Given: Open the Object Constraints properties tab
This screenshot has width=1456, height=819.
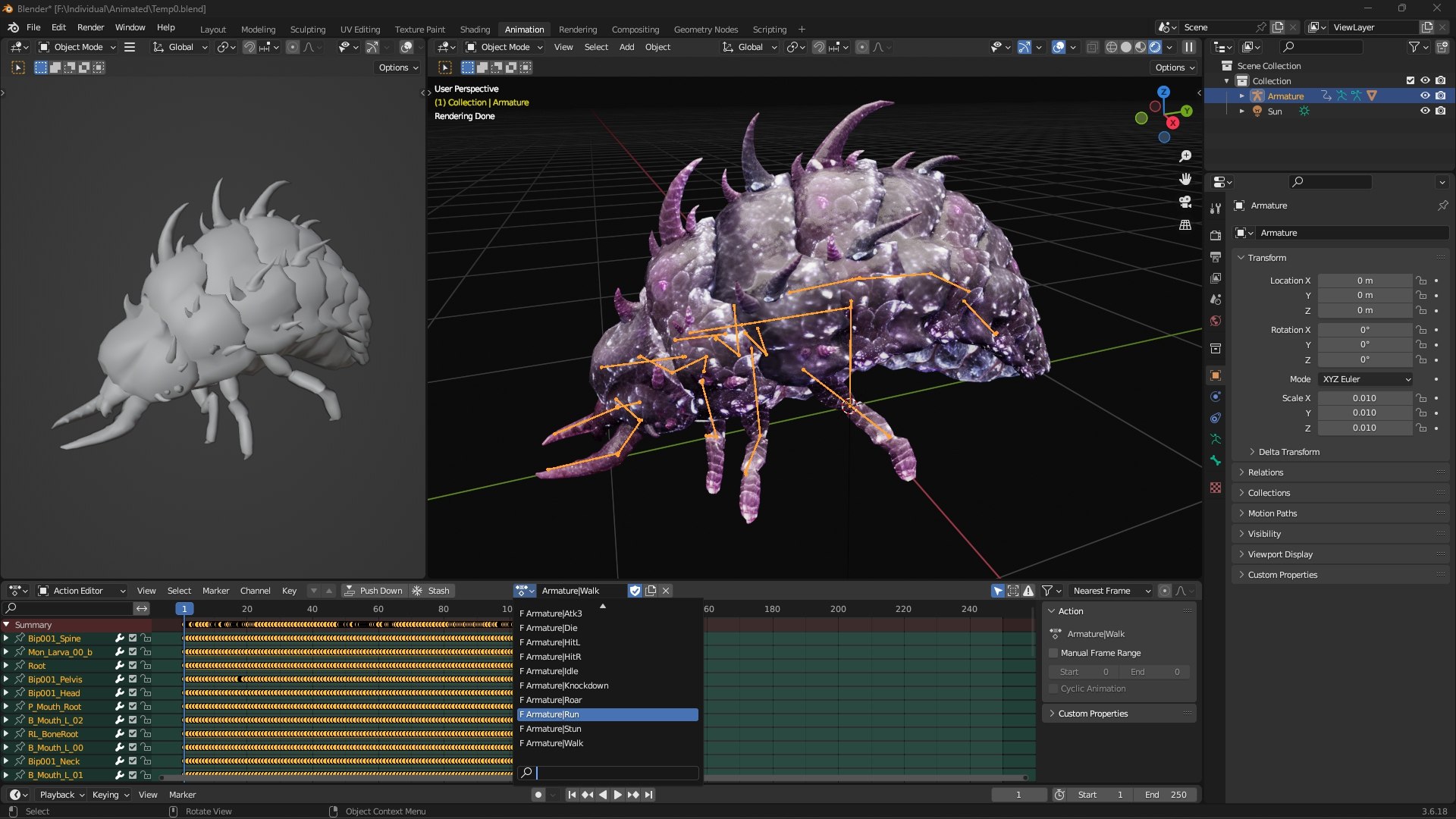Looking at the screenshot, I should pos(1216,418).
